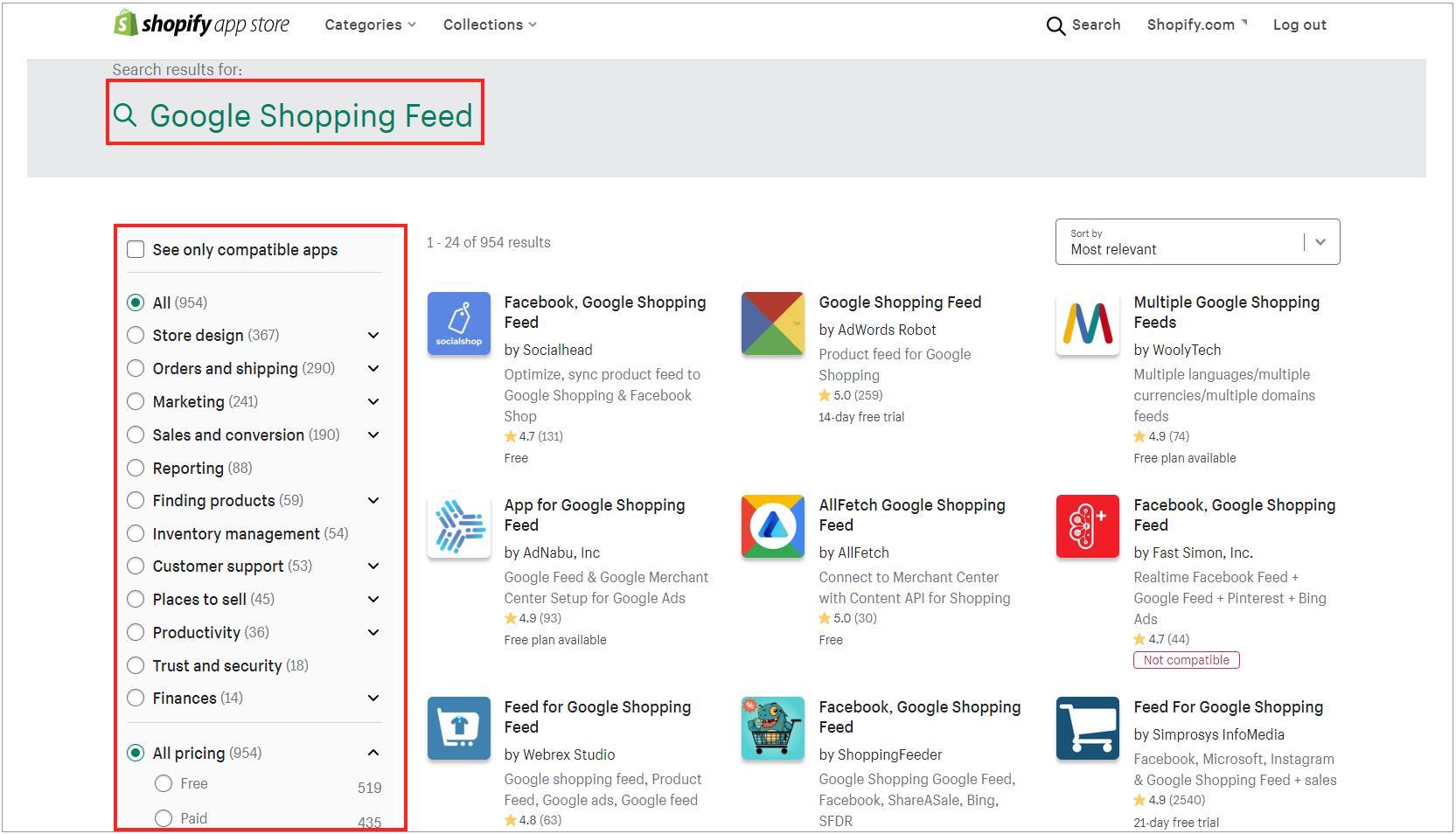Select the Reporting category filter
This screenshot has height=834, width=1456.
tap(136, 468)
